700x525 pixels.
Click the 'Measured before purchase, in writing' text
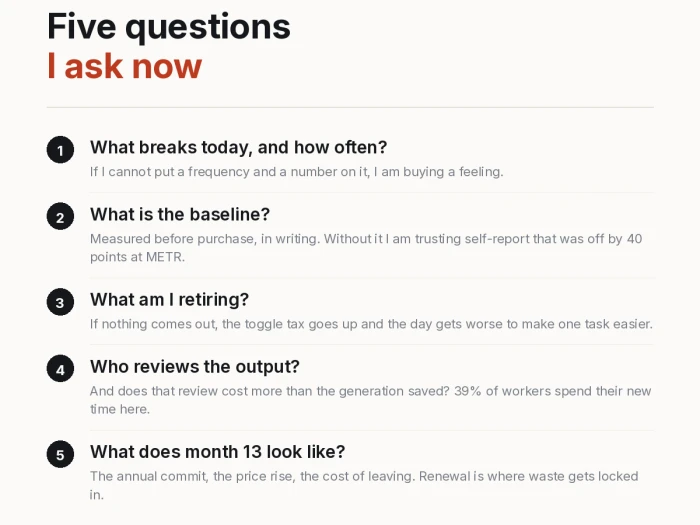coord(205,239)
